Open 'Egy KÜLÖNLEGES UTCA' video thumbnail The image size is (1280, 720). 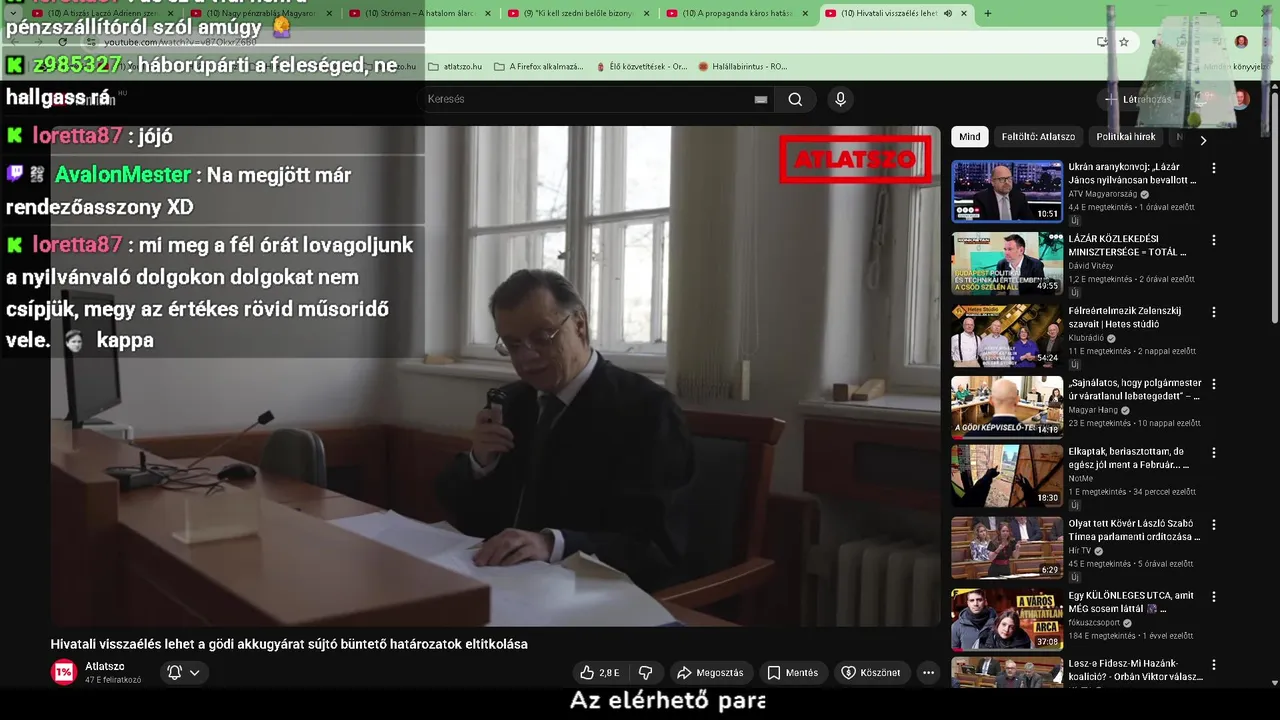point(1007,619)
